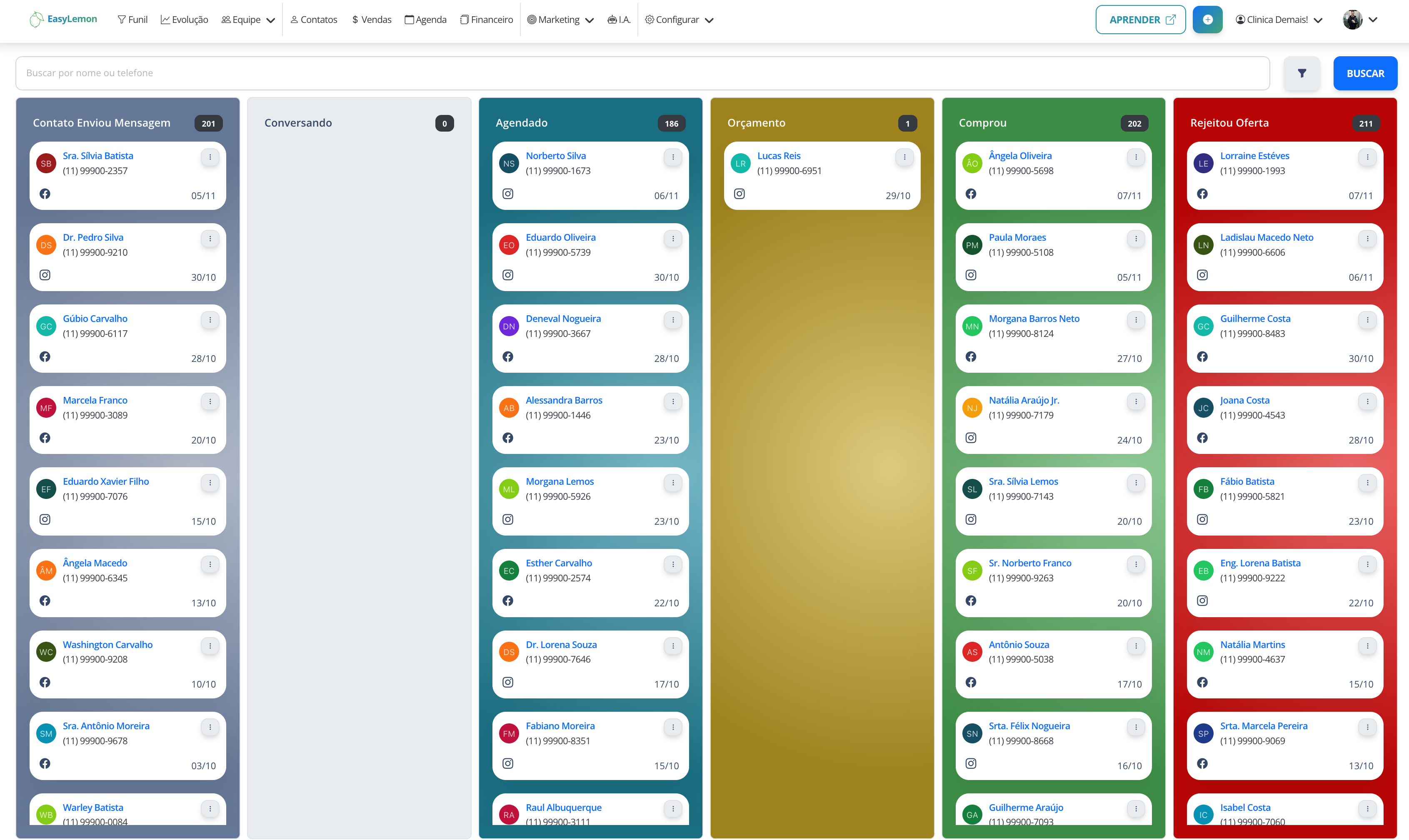
Task: Open the Financeiro menu item
Action: (x=486, y=20)
